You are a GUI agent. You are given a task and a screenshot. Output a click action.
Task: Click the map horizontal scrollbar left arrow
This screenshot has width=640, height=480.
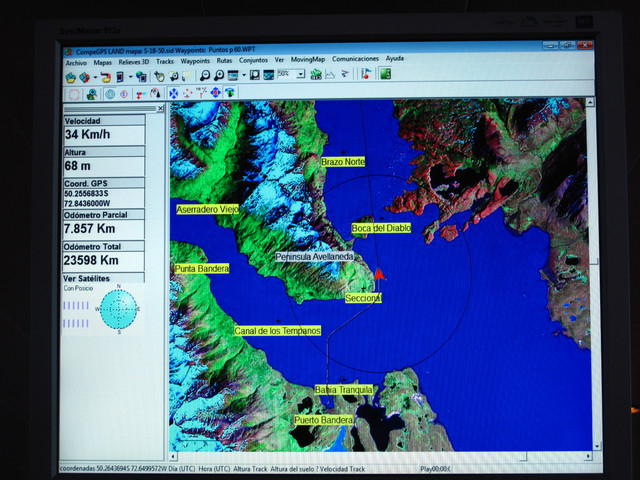coord(173,456)
